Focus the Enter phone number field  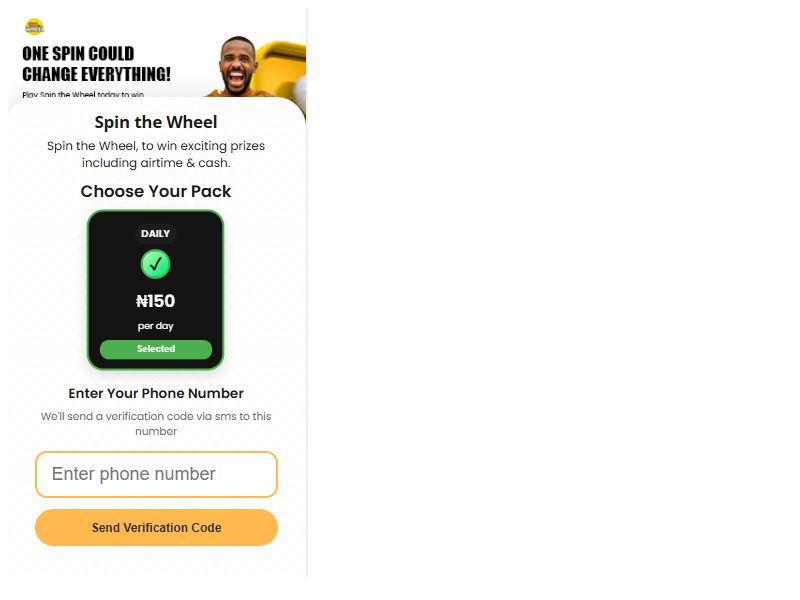[156, 474]
